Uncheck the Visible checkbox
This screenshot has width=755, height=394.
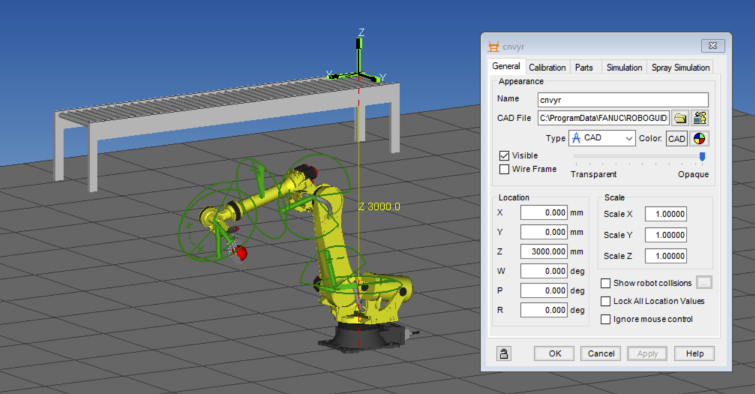[504, 156]
